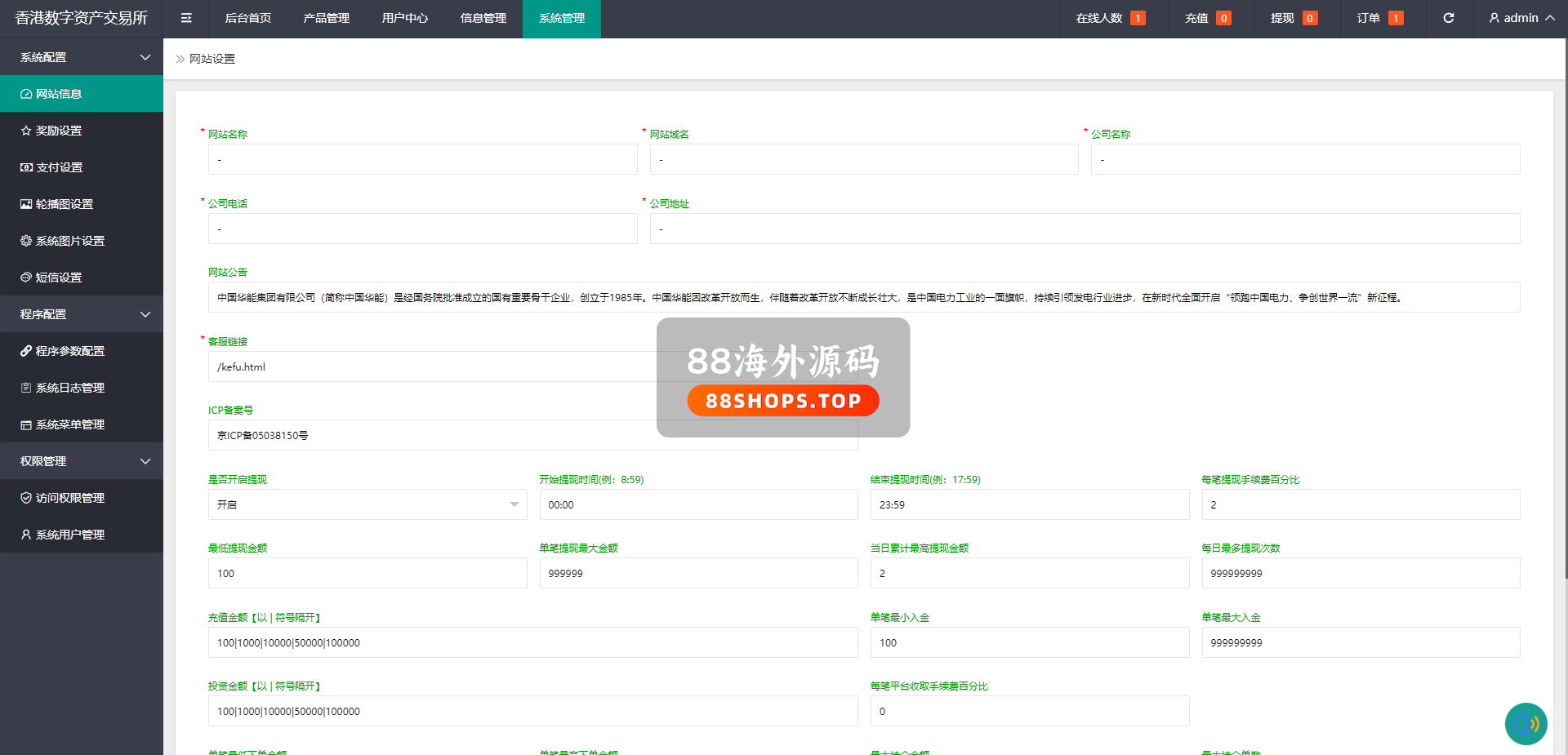Click the refresh icon in top bar
Screen dimensions: 1568x755
tap(1448, 18)
